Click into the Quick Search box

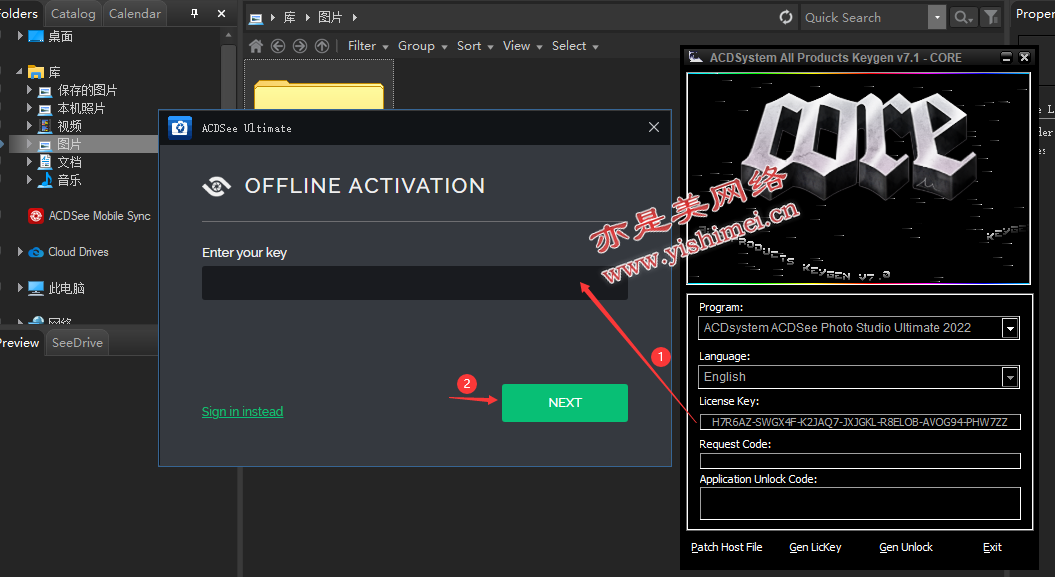[864, 17]
